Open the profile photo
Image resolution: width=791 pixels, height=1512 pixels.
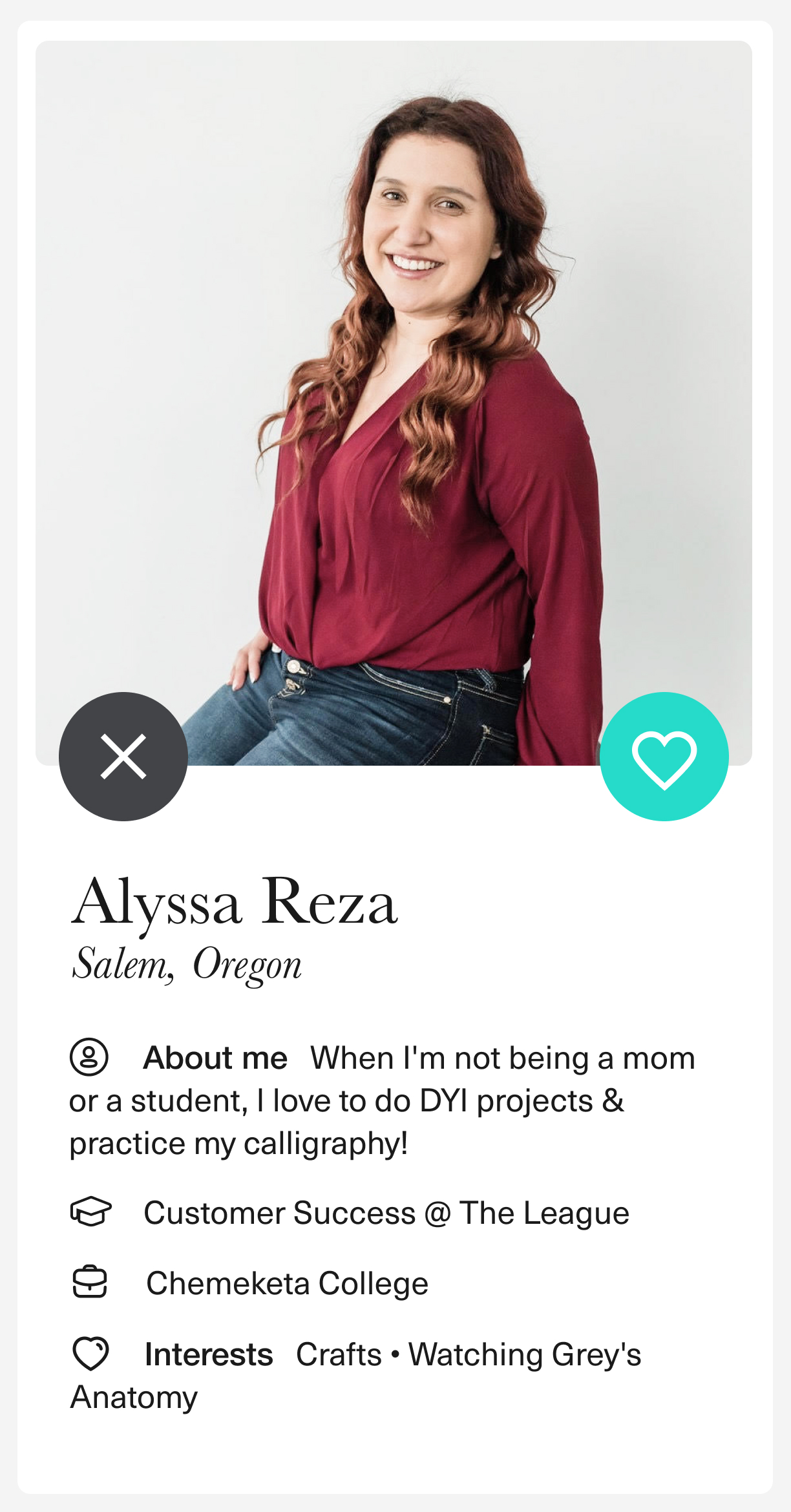click(x=394, y=388)
